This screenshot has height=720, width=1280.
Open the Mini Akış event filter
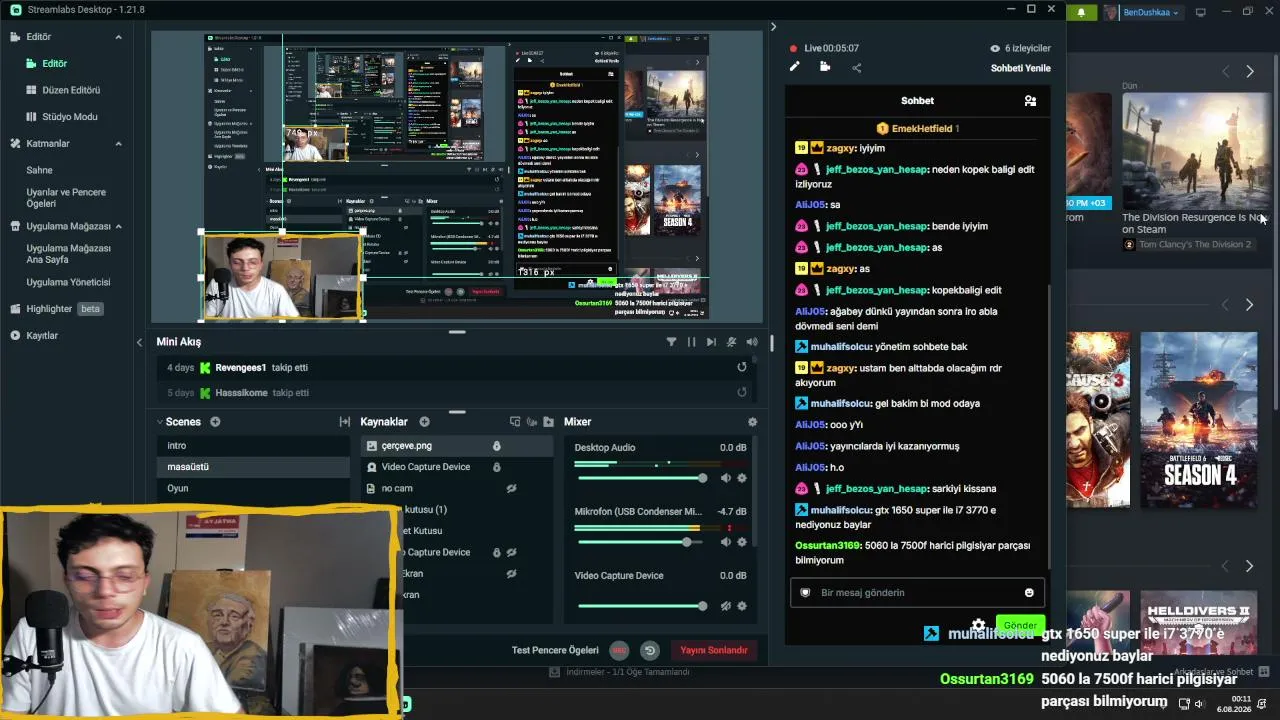click(x=671, y=342)
